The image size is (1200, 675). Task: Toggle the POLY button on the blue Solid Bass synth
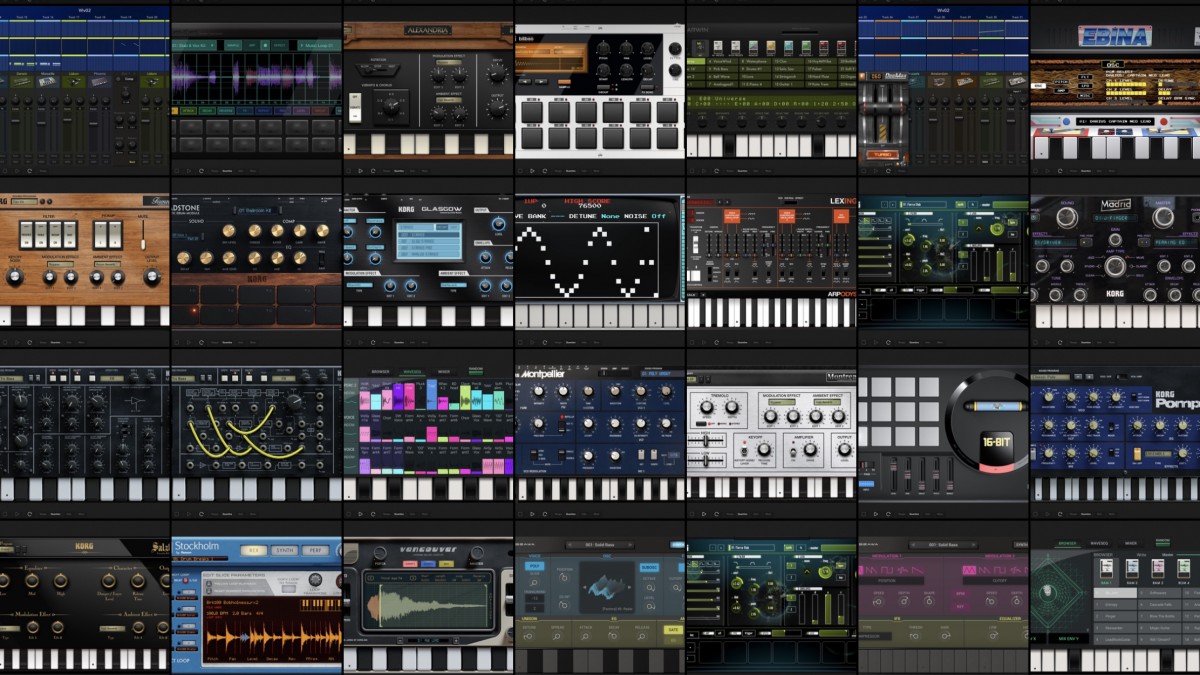tap(533, 565)
